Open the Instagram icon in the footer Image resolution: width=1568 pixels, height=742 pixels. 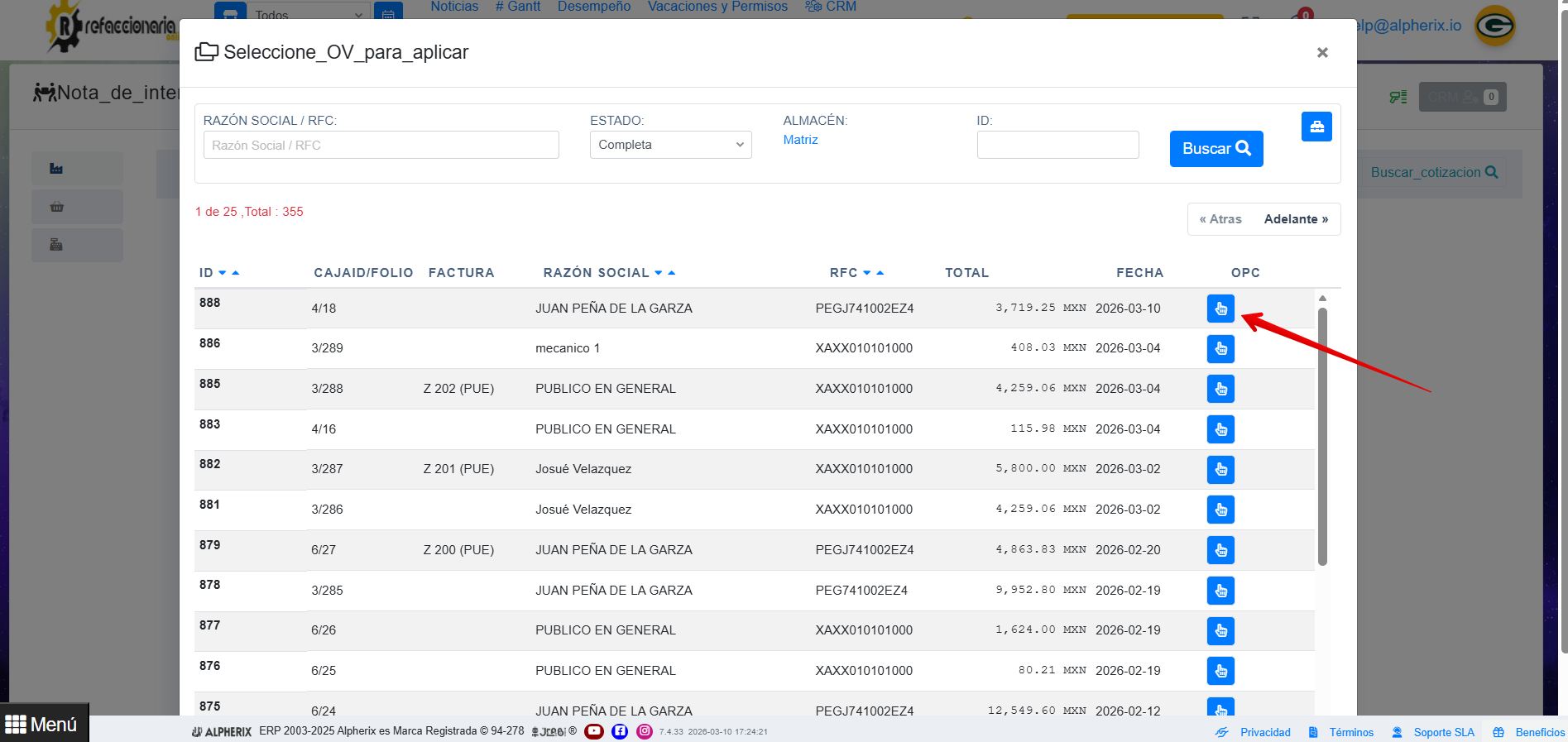click(x=645, y=731)
